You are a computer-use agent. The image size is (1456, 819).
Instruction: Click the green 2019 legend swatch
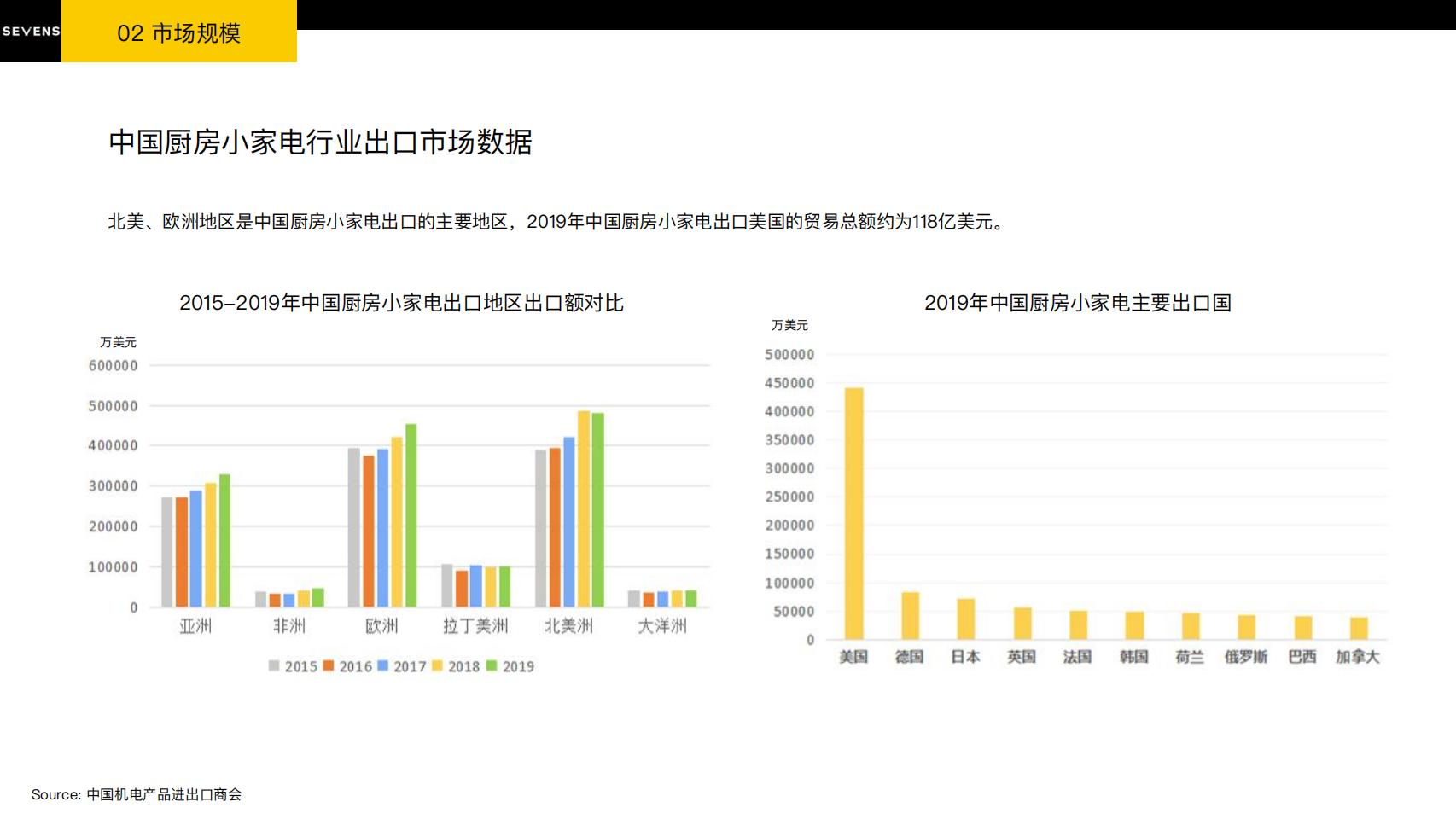coord(492,666)
